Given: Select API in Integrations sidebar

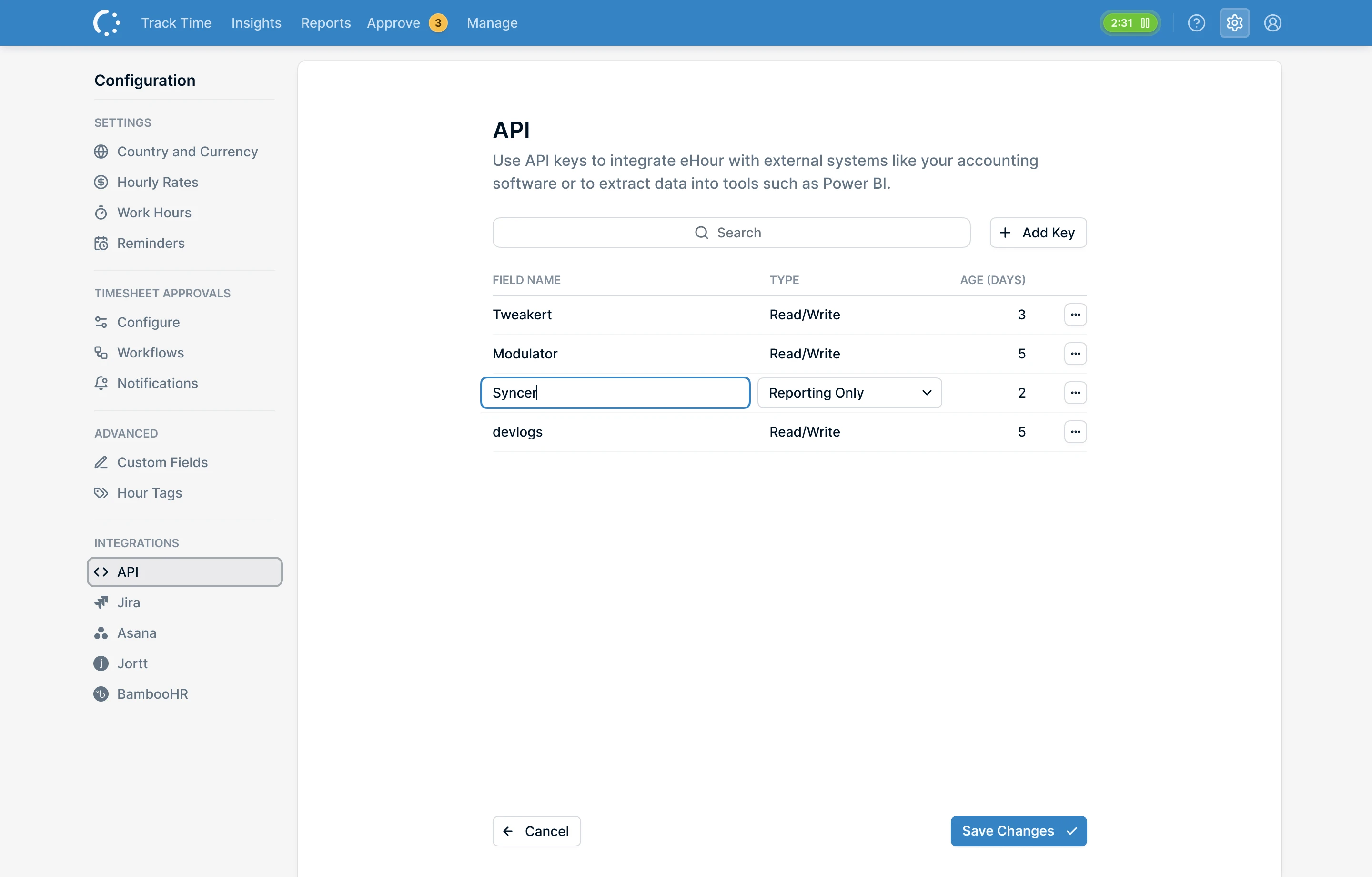Looking at the screenshot, I should (184, 572).
